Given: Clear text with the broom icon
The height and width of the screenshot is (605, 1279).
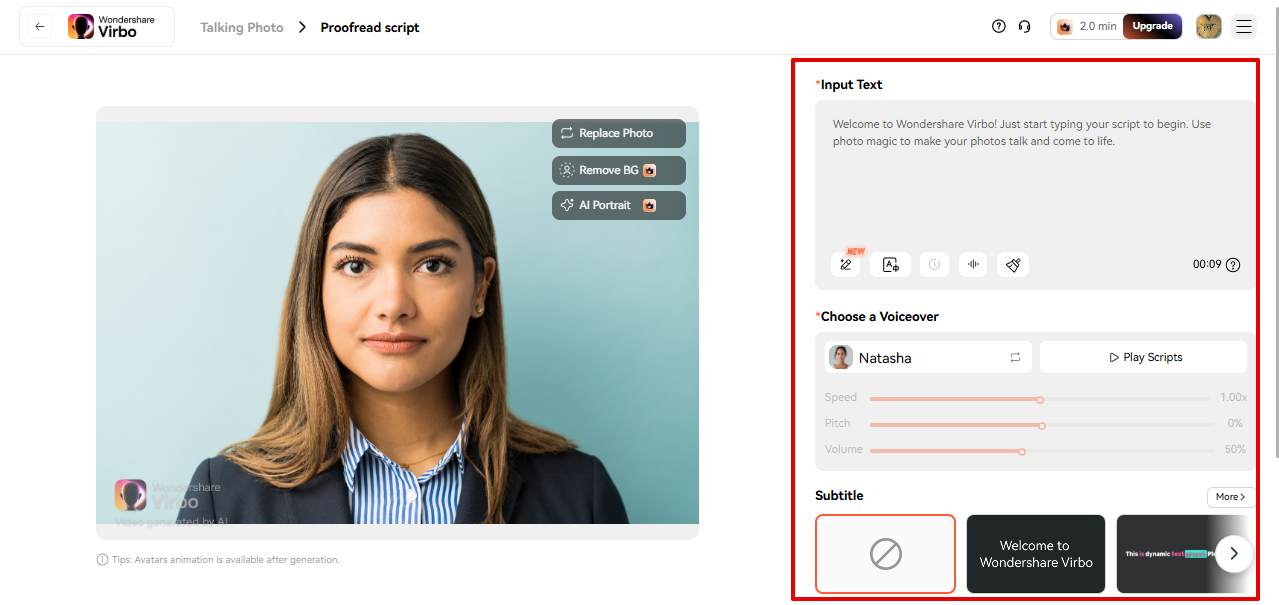Looking at the screenshot, I should coord(1013,264).
